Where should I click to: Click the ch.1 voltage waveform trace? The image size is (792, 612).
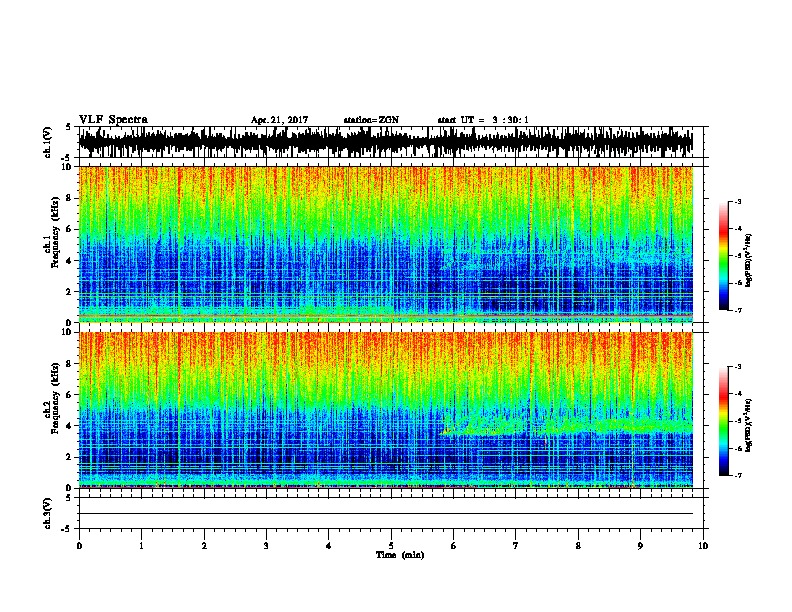coord(386,142)
